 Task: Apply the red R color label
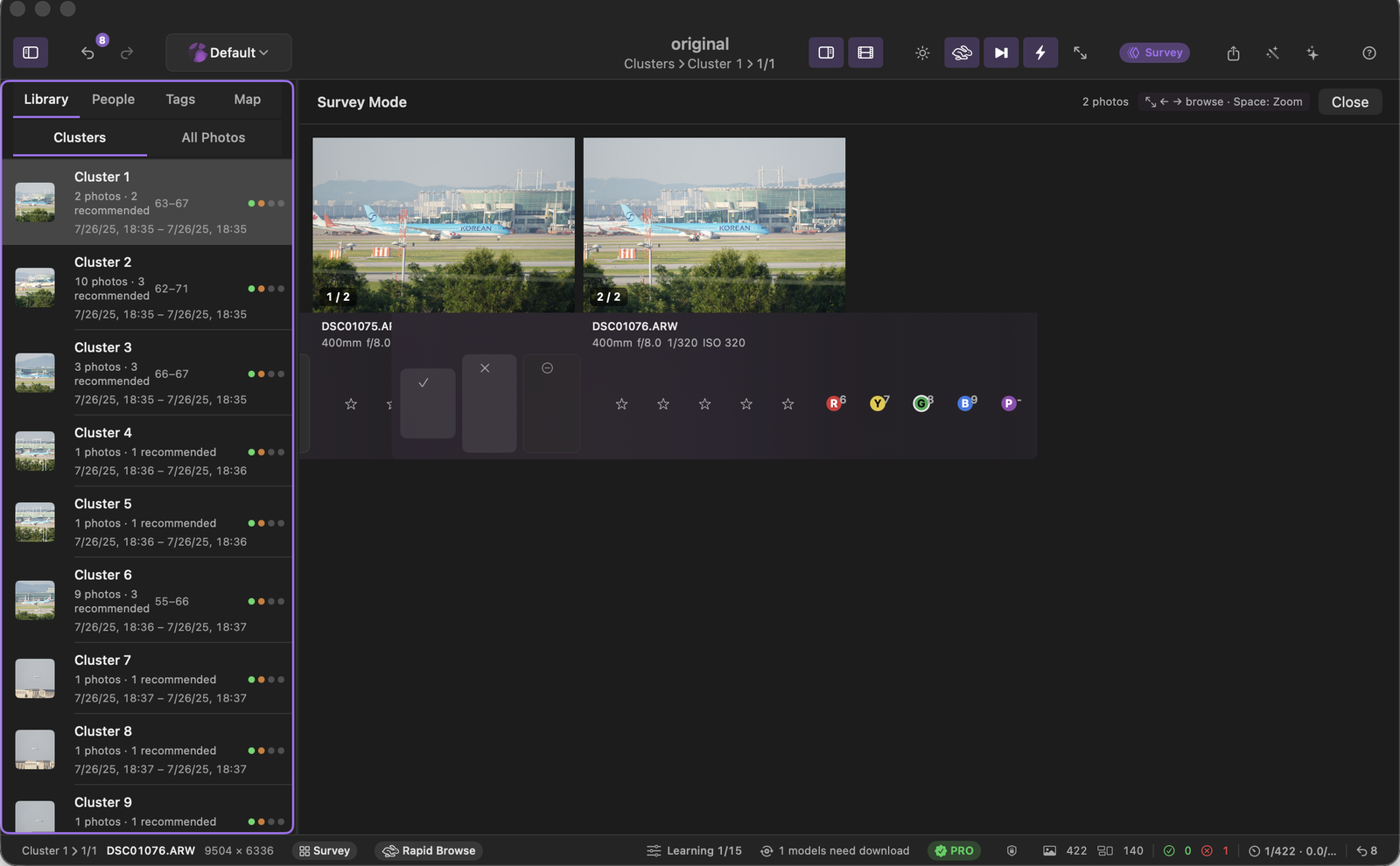pyautogui.click(x=835, y=403)
